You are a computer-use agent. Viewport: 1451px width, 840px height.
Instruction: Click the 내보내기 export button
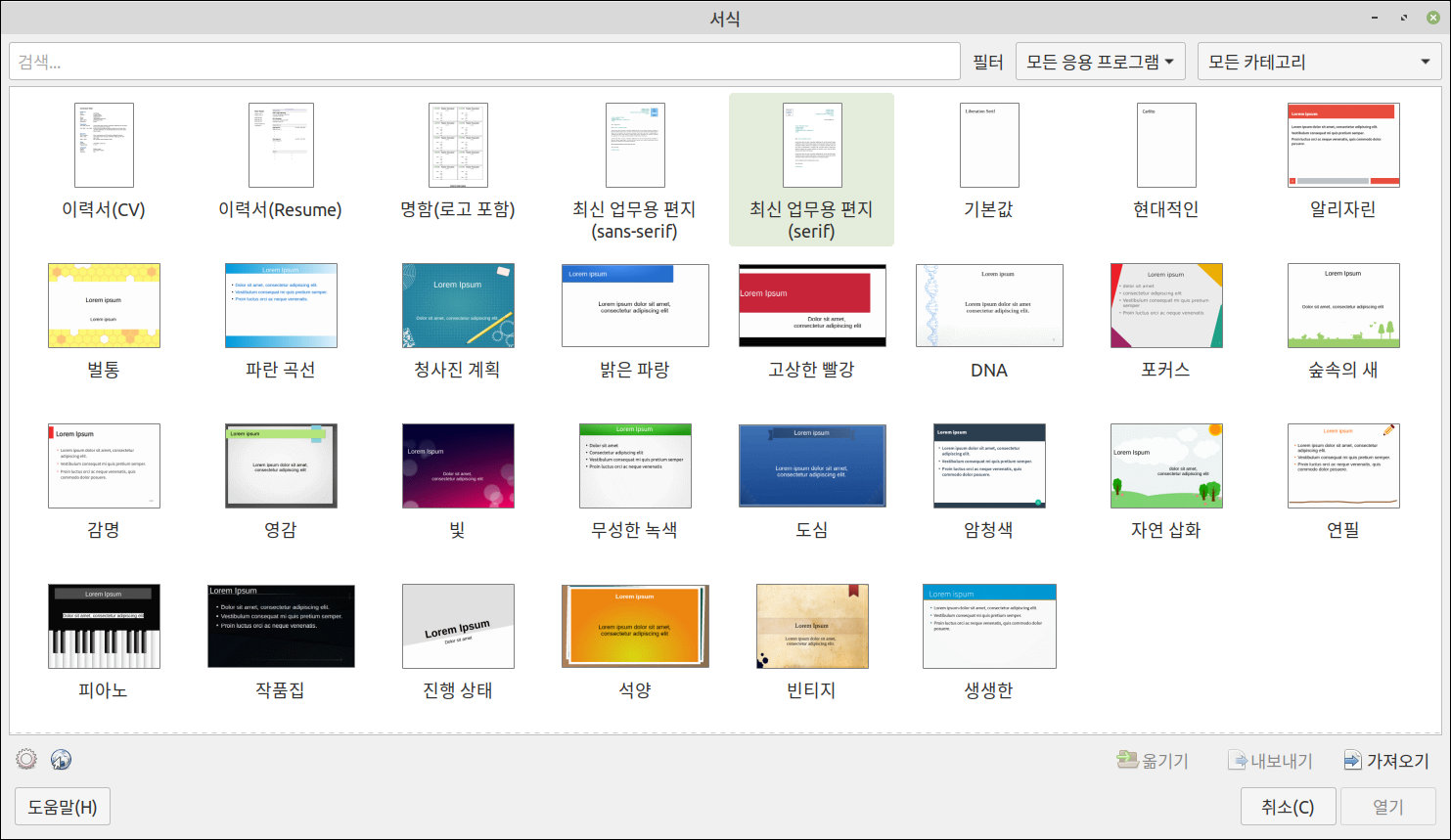[x=1270, y=761]
